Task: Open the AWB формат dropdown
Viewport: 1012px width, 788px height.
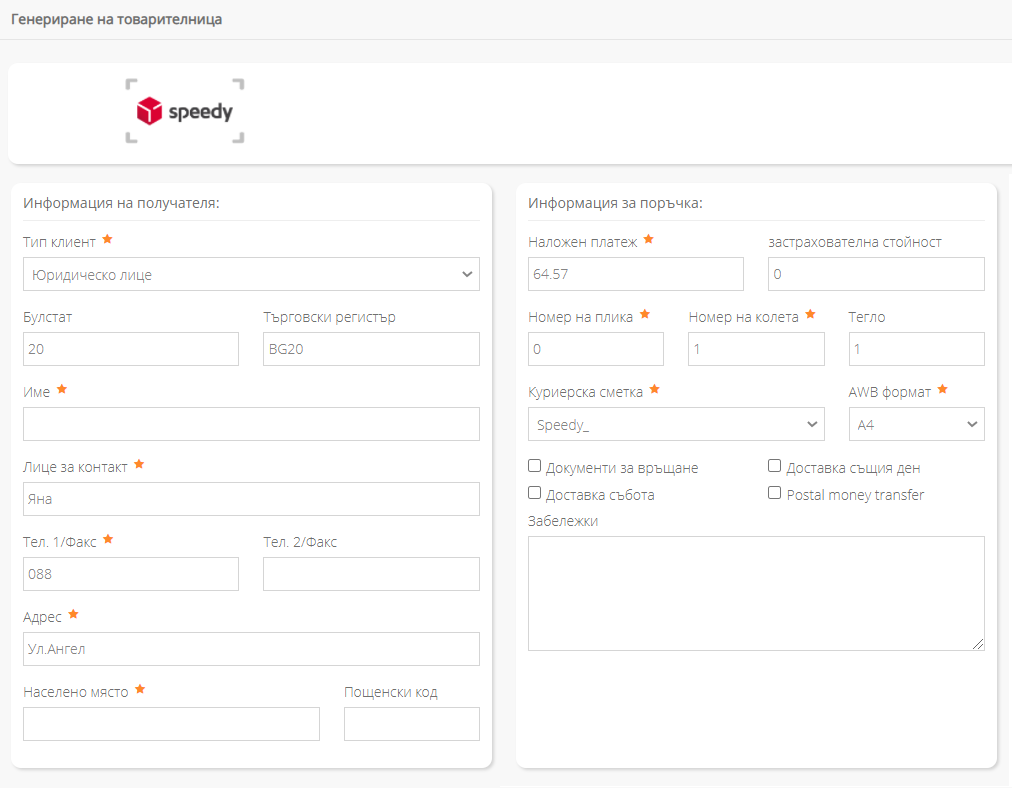Action: tap(916, 424)
